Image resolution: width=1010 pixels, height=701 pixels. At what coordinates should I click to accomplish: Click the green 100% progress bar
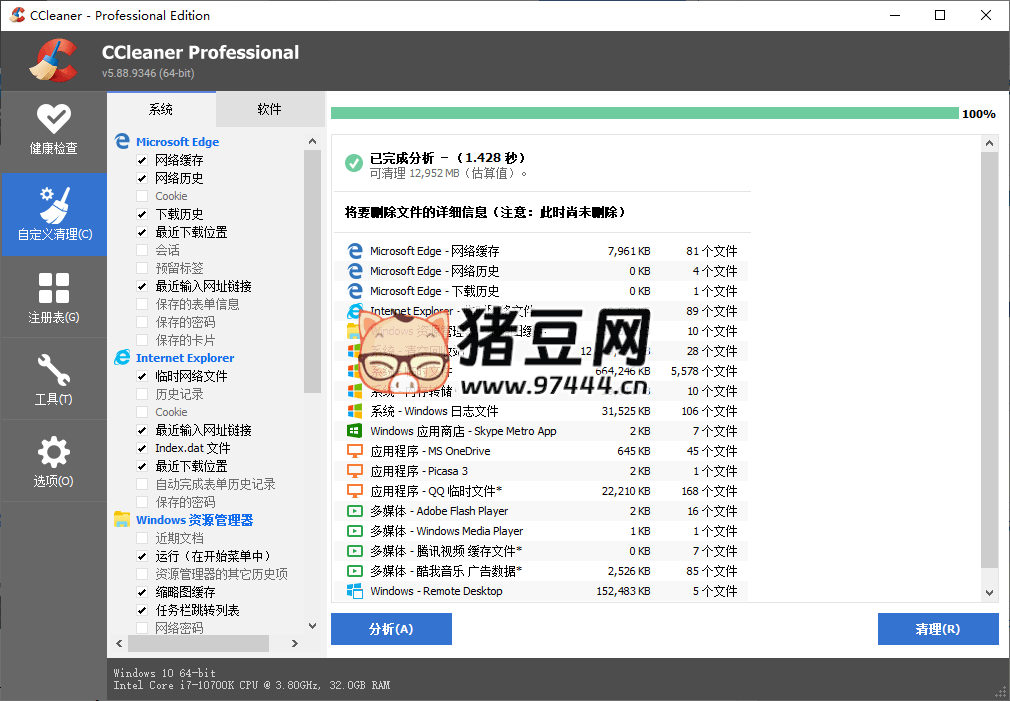point(640,113)
